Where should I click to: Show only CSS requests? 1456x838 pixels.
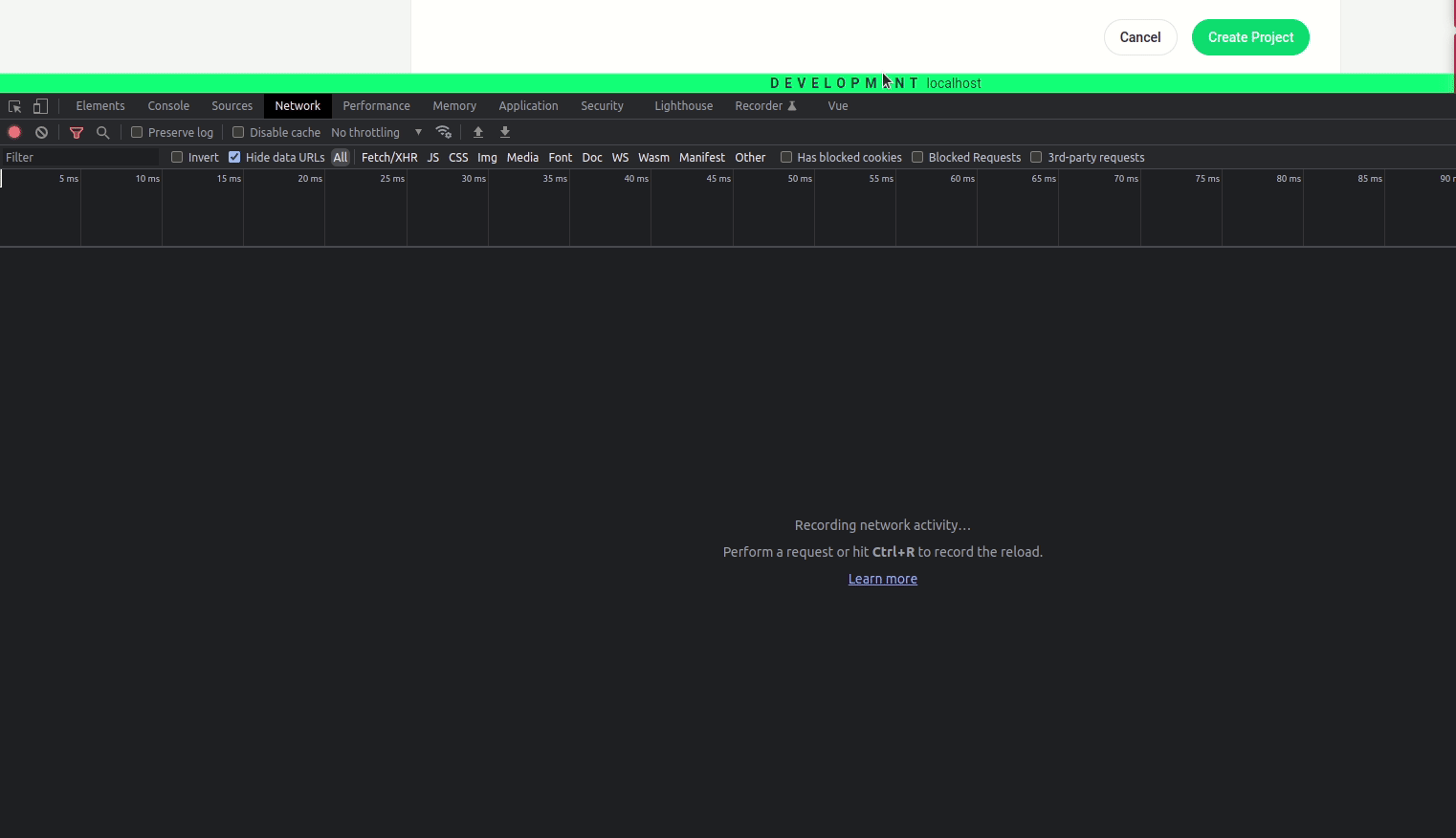[x=458, y=157]
